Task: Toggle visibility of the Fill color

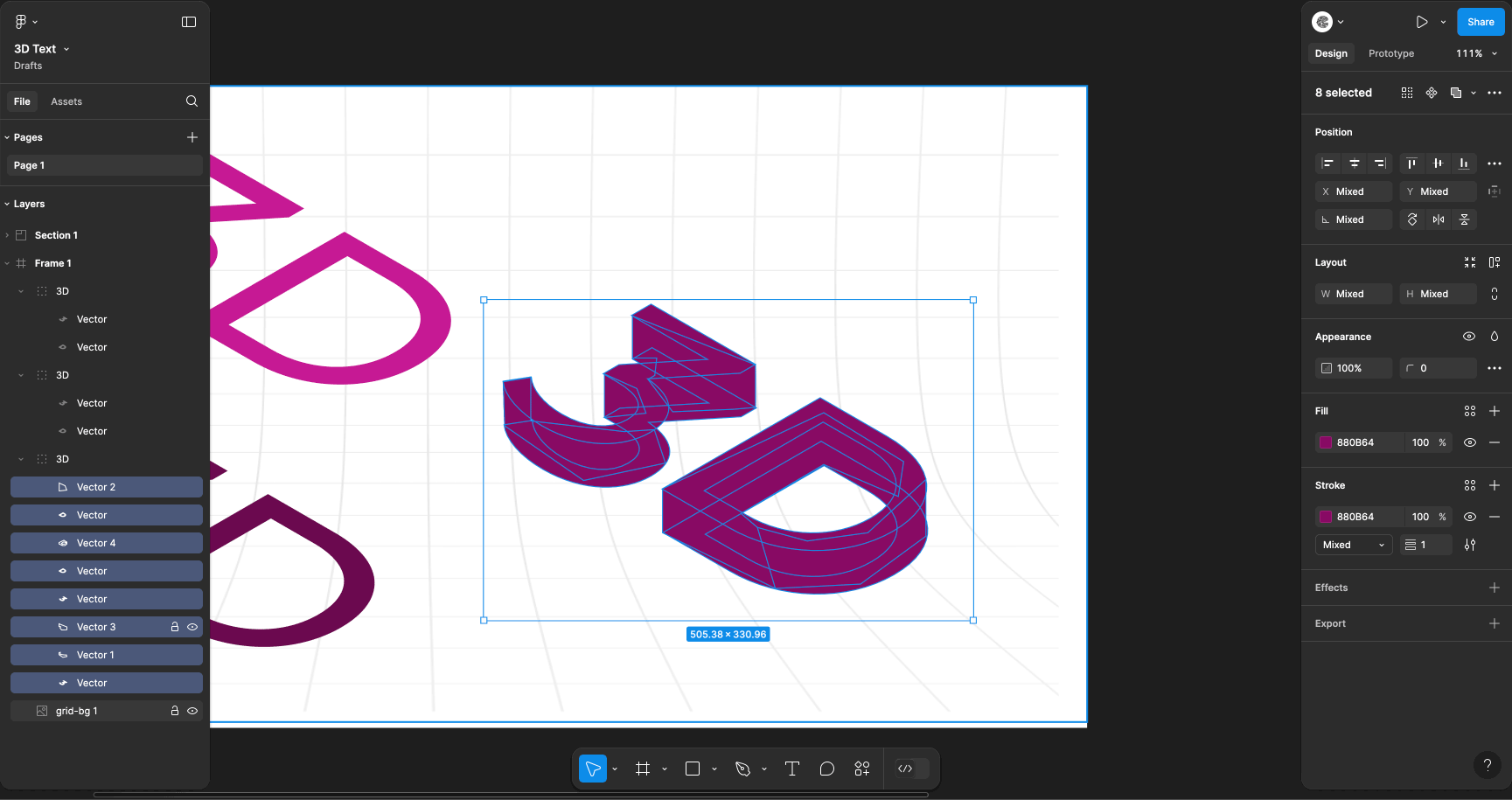Action: (x=1470, y=442)
